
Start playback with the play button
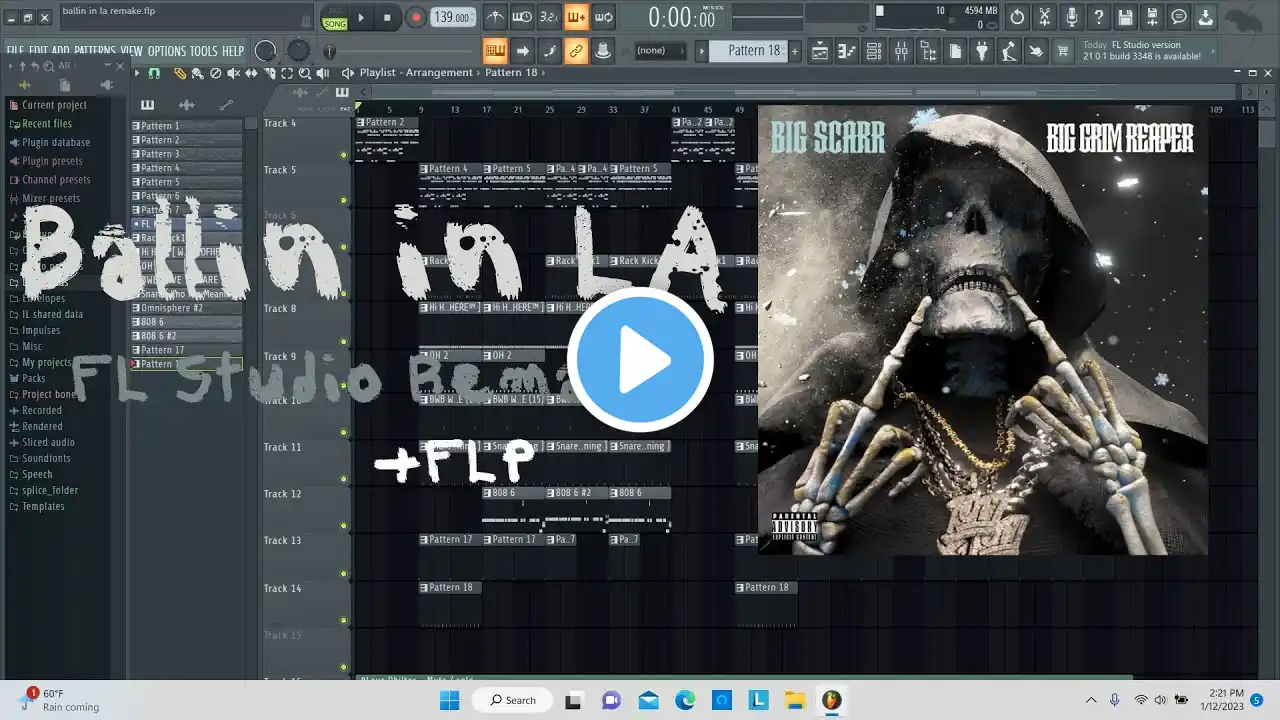point(361,17)
